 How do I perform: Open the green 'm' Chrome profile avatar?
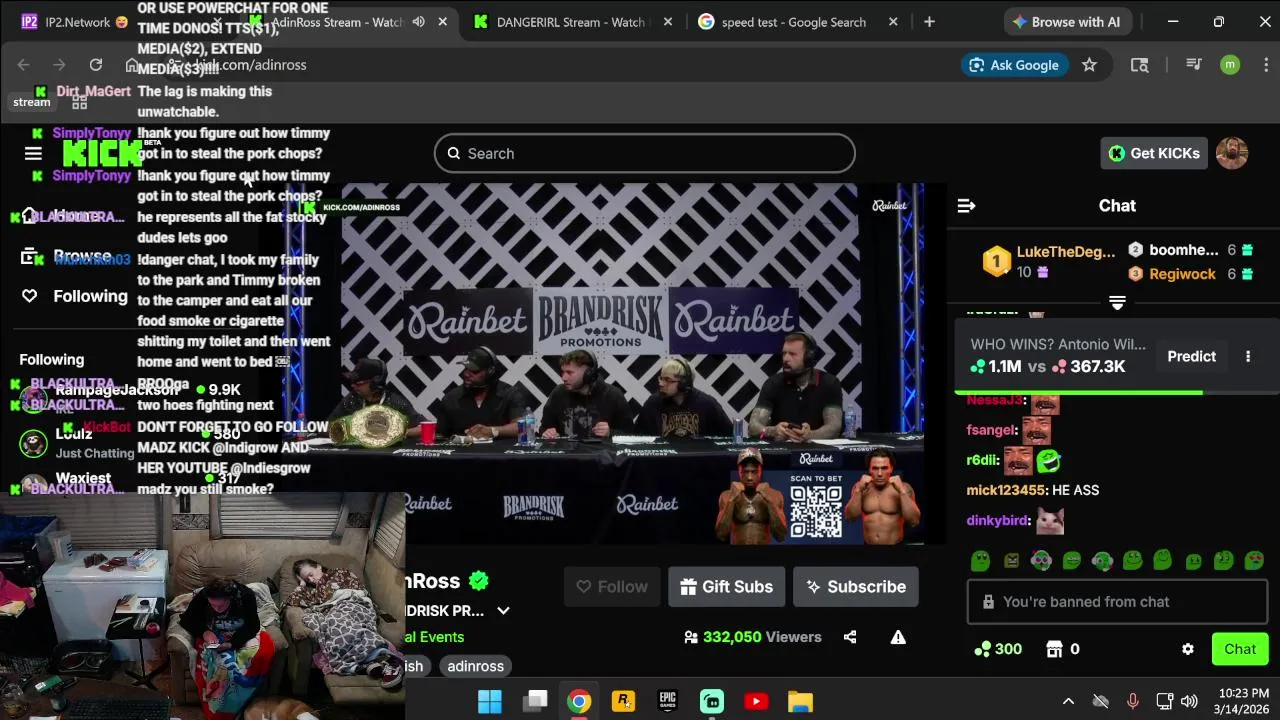tap(1230, 65)
